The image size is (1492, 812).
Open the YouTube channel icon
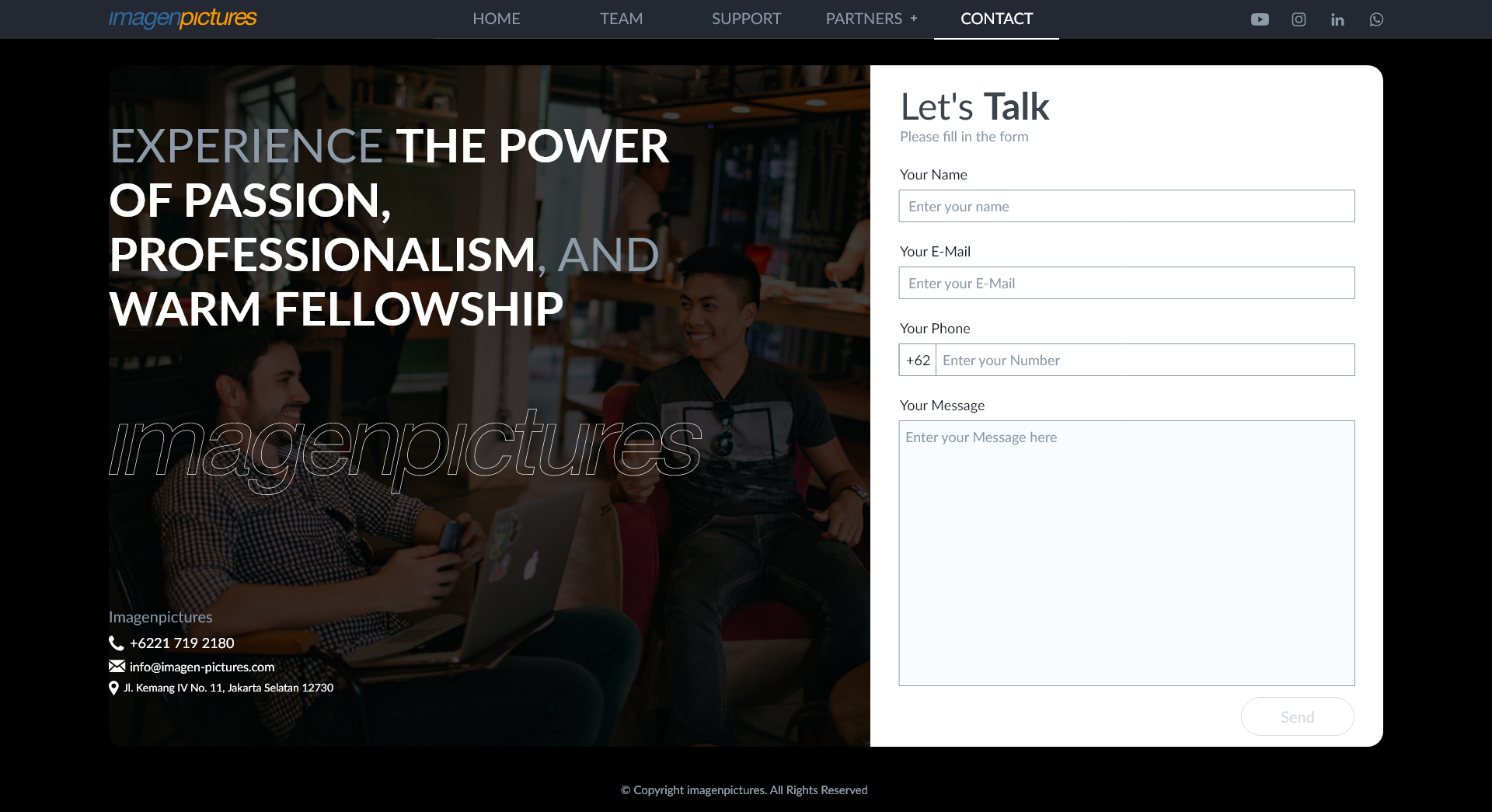pyautogui.click(x=1260, y=19)
